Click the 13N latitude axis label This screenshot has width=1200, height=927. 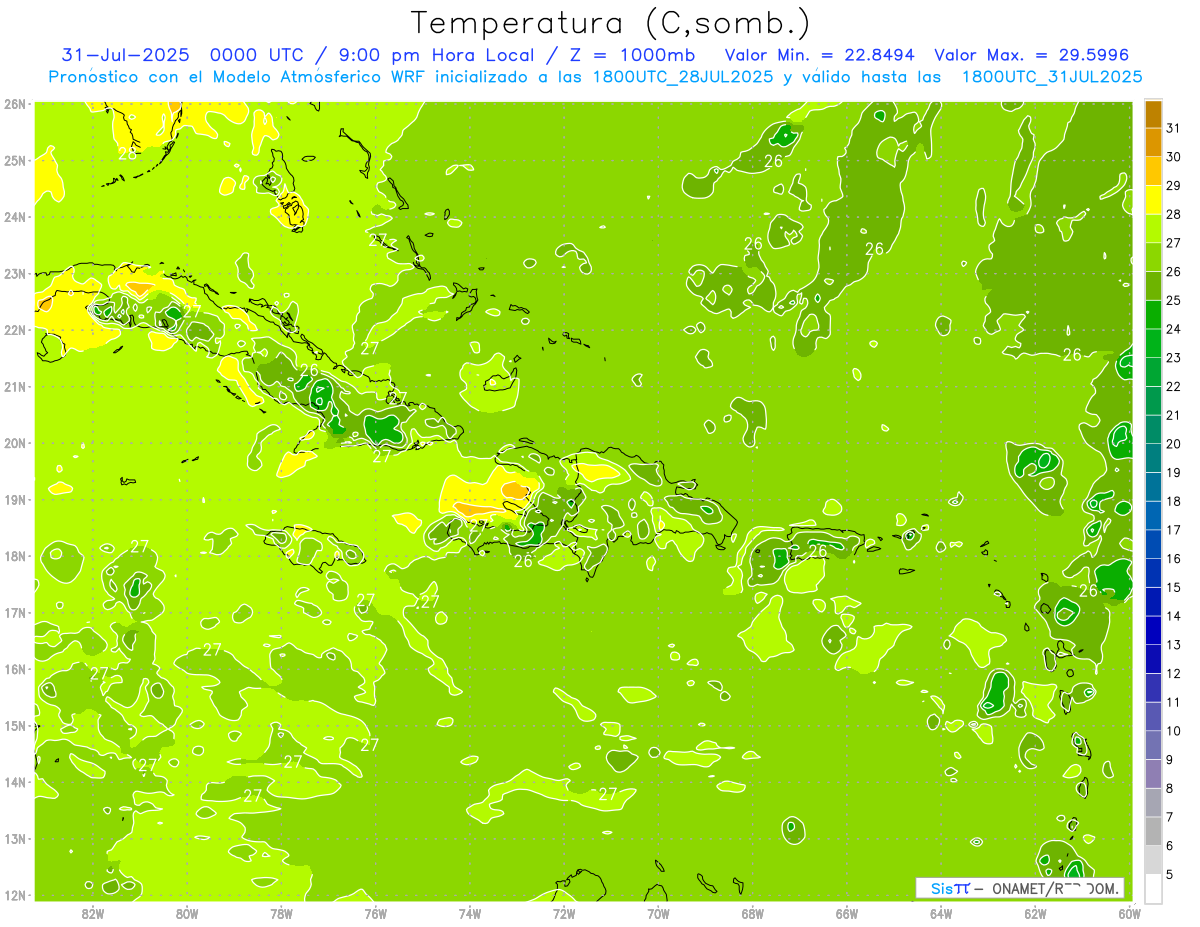pyautogui.click(x=15, y=838)
